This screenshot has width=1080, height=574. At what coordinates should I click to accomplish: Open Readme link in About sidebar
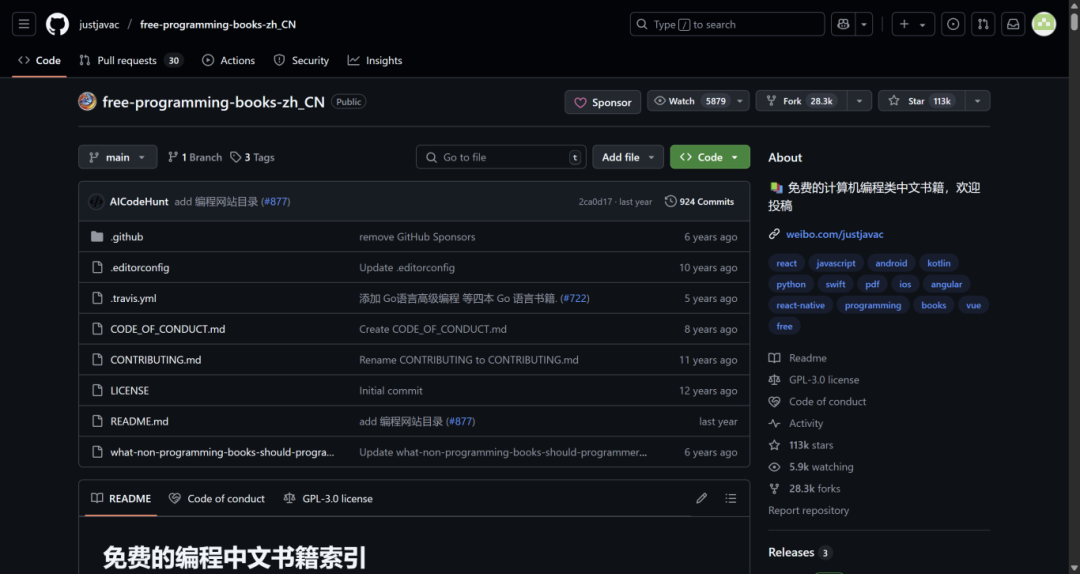click(x=798, y=358)
